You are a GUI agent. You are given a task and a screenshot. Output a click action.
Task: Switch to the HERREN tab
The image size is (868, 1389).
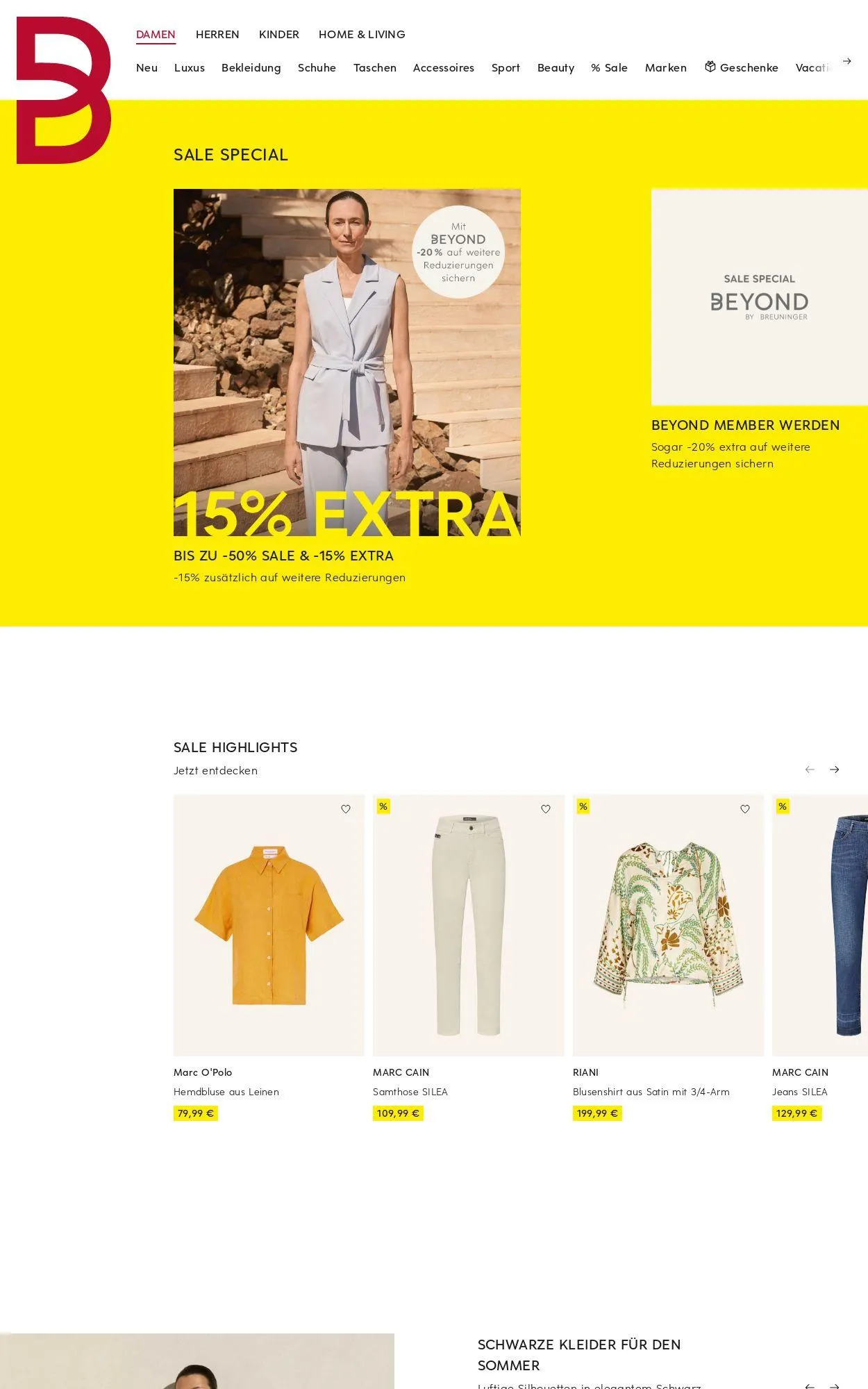(217, 34)
